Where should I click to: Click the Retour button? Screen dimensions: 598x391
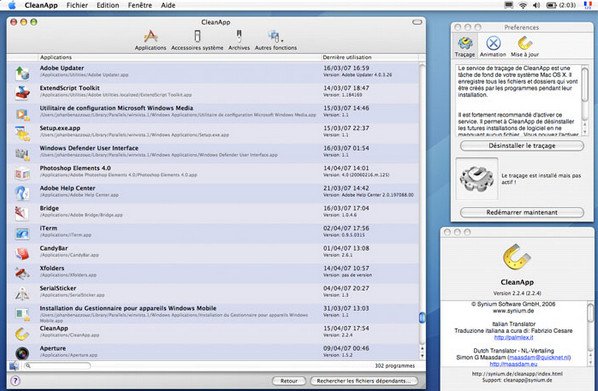(289, 381)
